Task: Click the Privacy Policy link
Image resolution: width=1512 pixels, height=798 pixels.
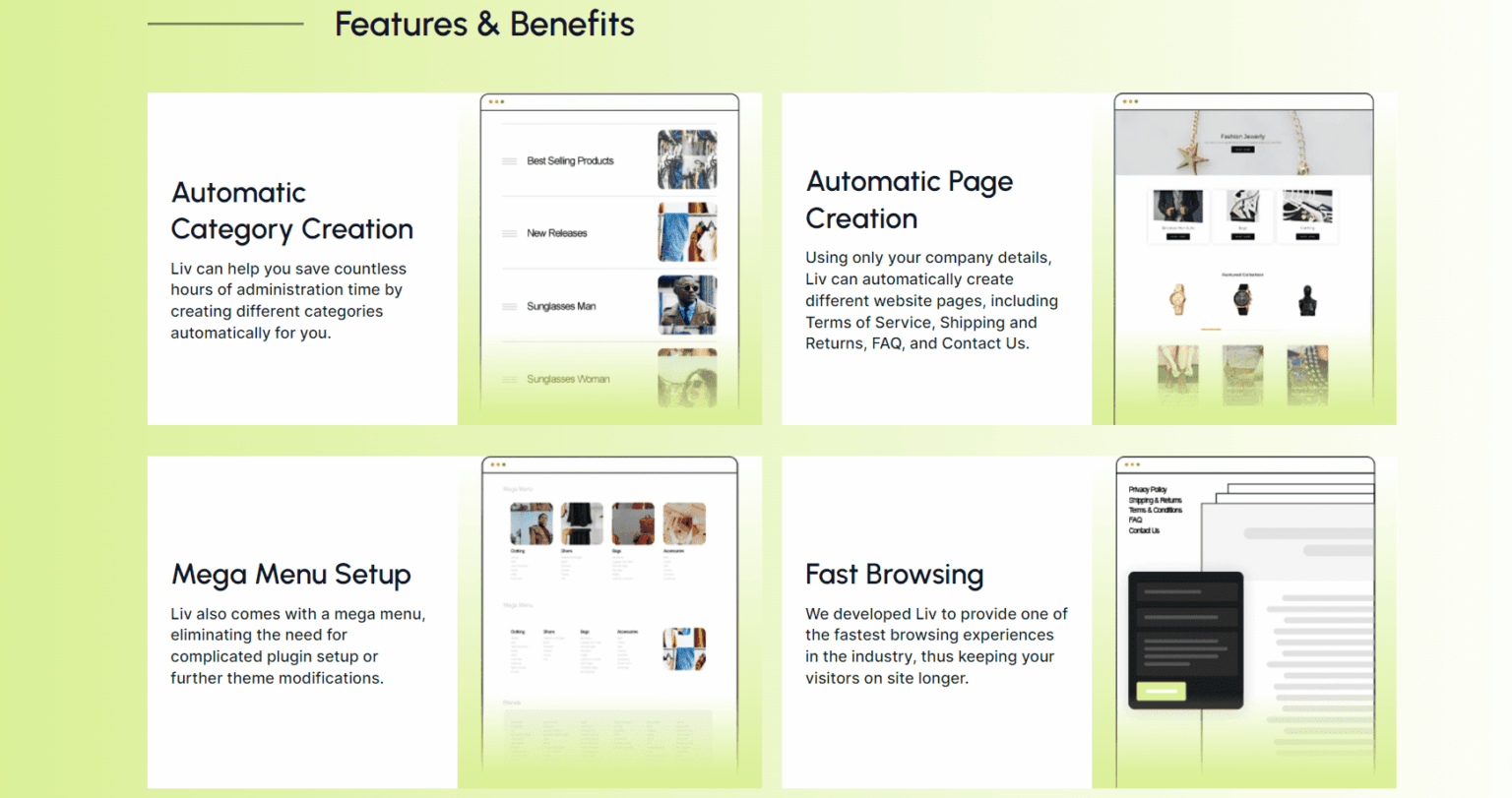Action: [x=1147, y=490]
